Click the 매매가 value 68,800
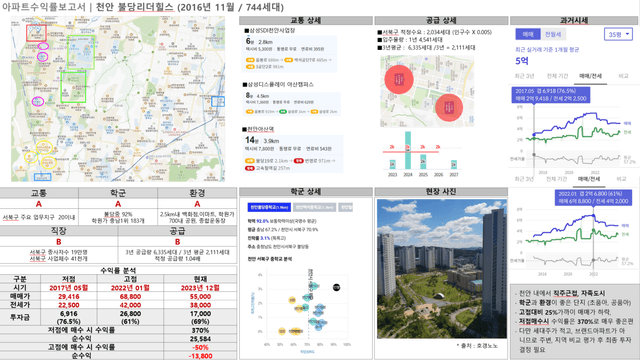Viewport: 640px width, 360px height. (130, 296)
